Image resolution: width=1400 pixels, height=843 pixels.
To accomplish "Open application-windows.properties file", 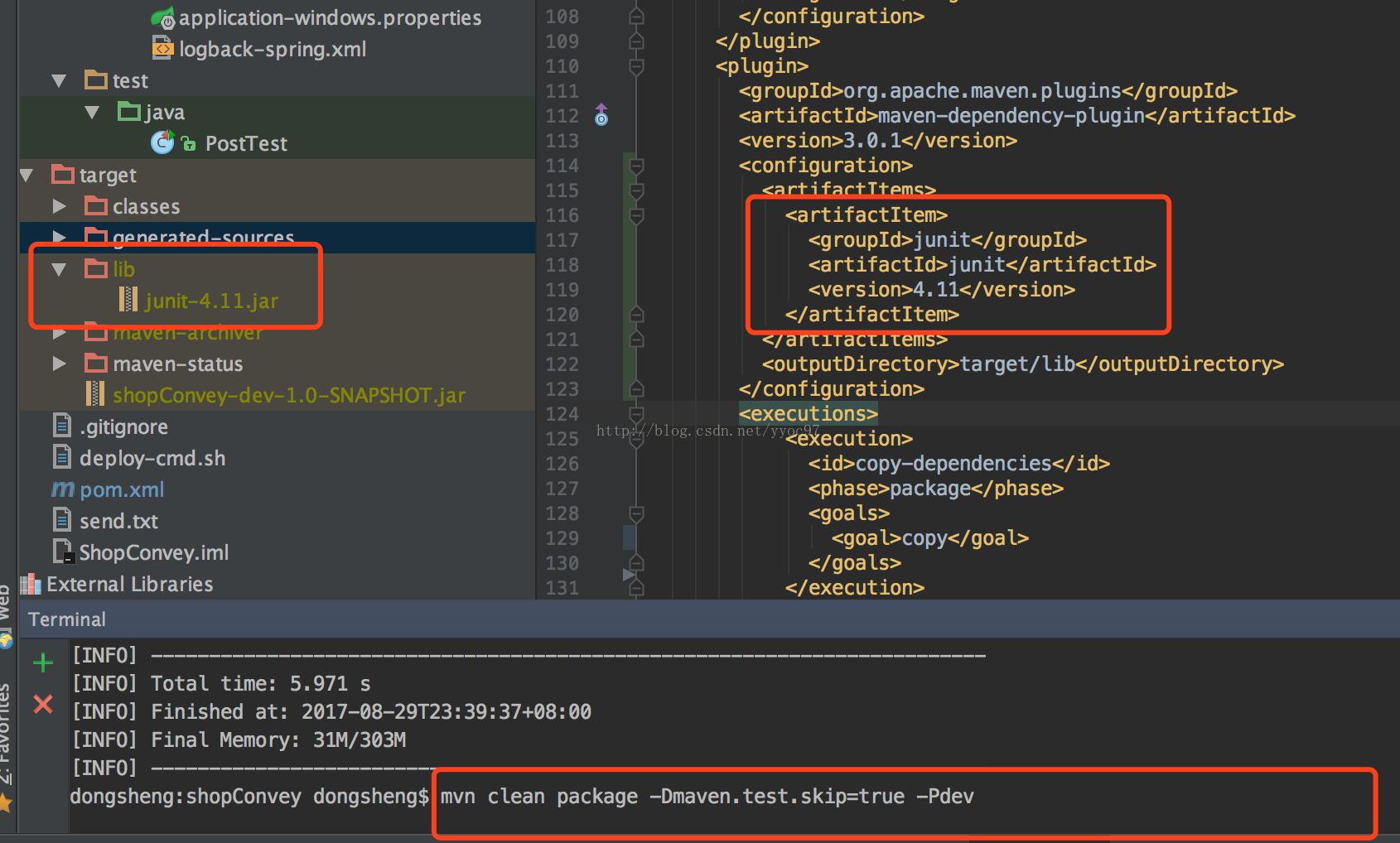I will click(330, 17).
